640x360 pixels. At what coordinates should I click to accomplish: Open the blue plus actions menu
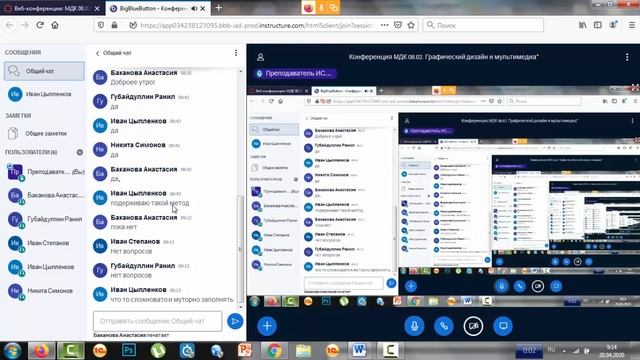point(267,326)
